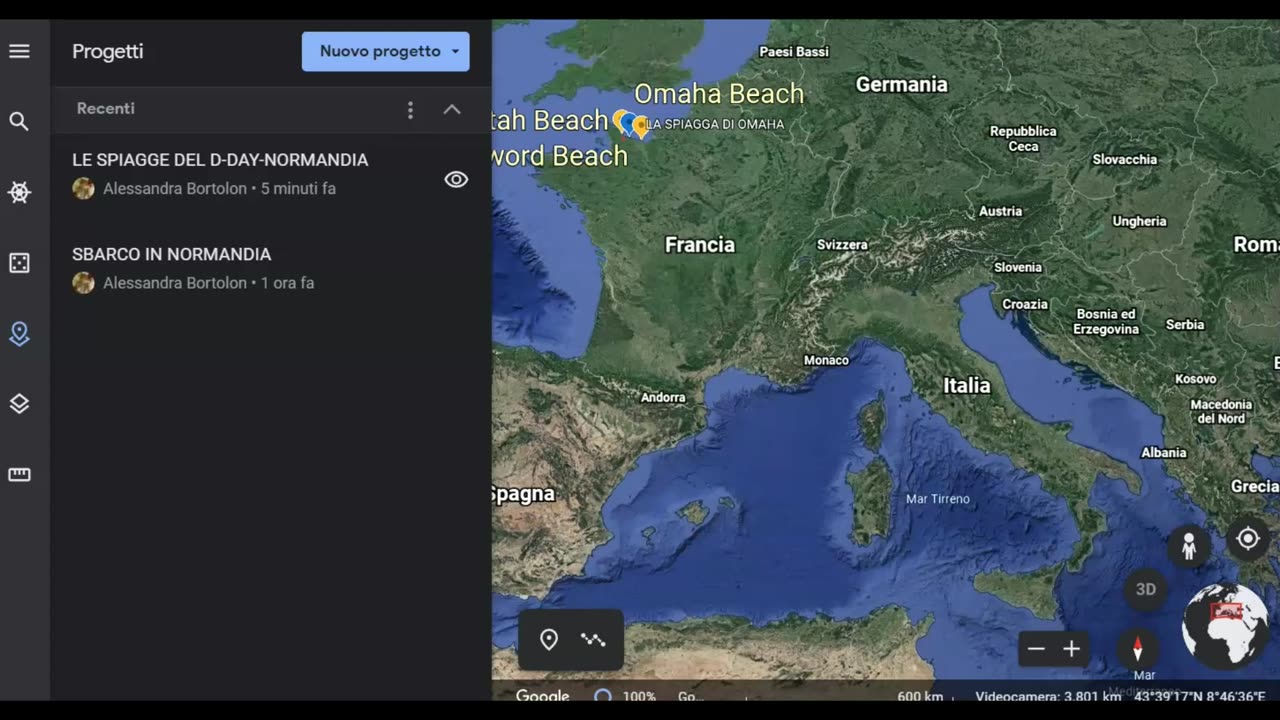Open the hamburger main menu

(19, 51)
